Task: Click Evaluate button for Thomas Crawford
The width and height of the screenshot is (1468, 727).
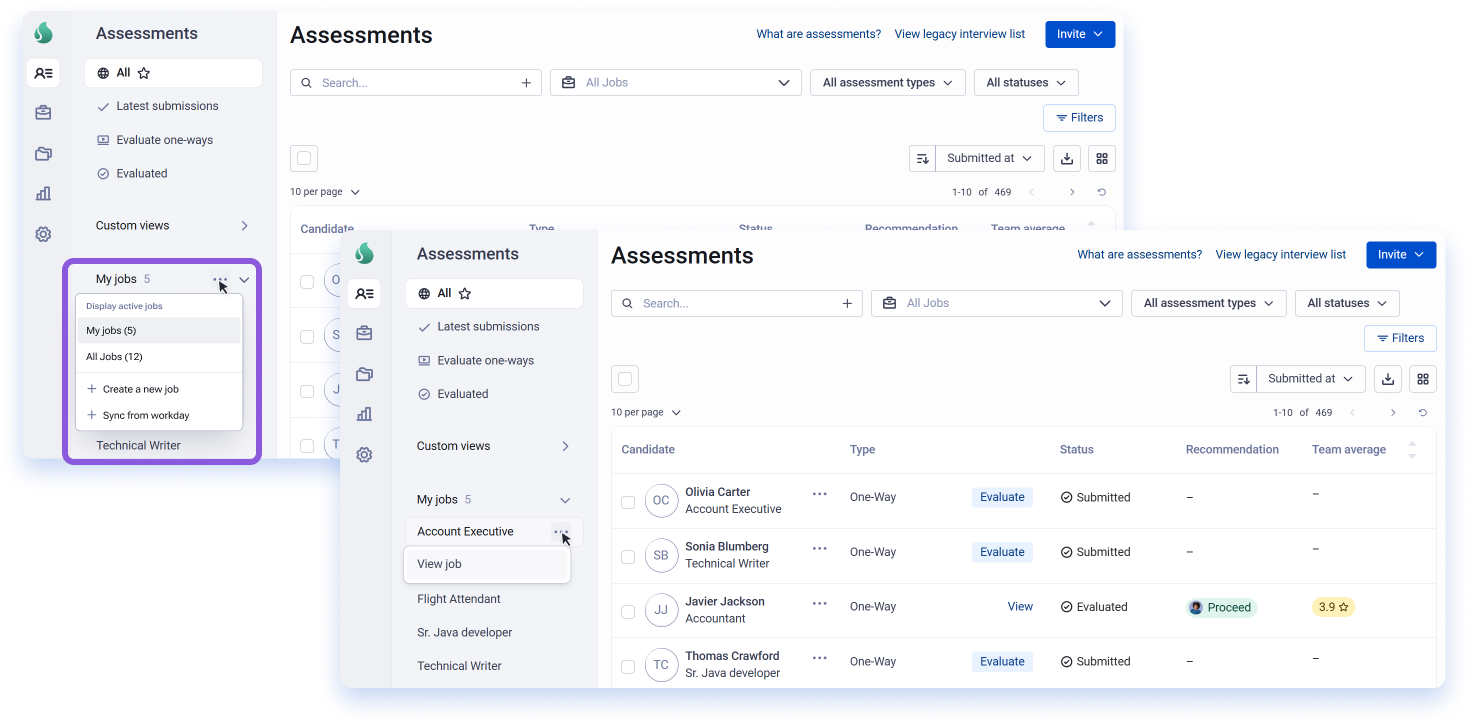Action: 1002,661
